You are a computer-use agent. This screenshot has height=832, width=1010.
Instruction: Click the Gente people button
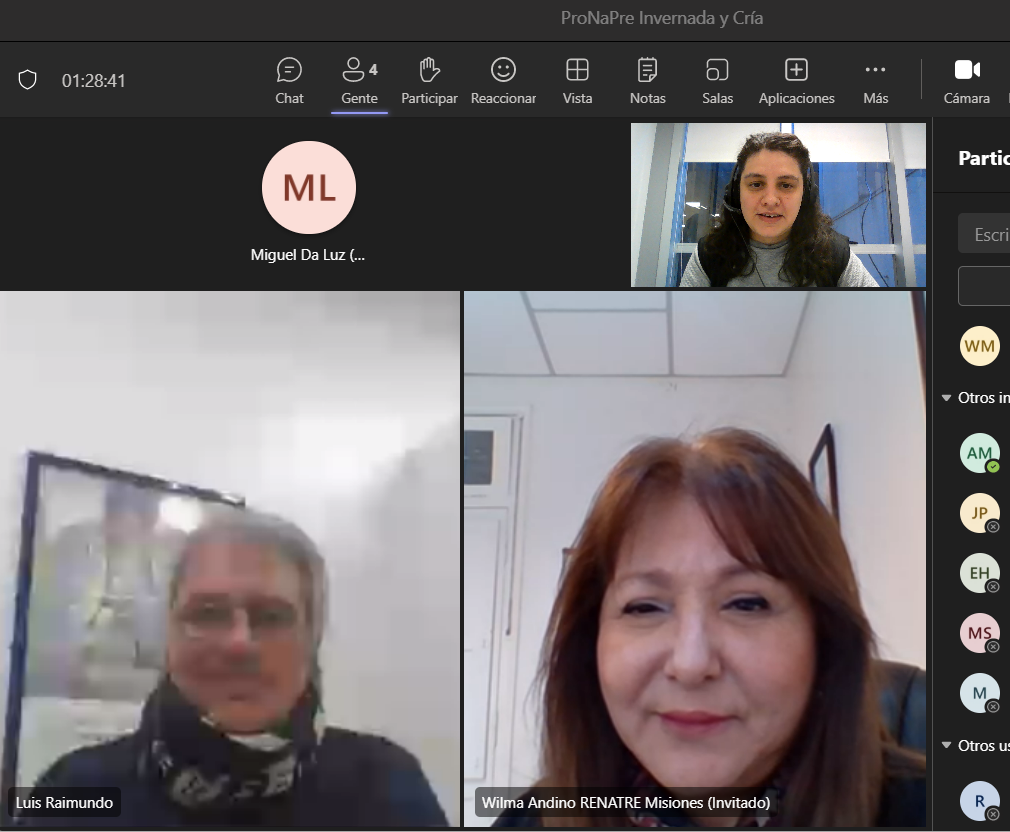pyautogui.click(x=359, y=80)
